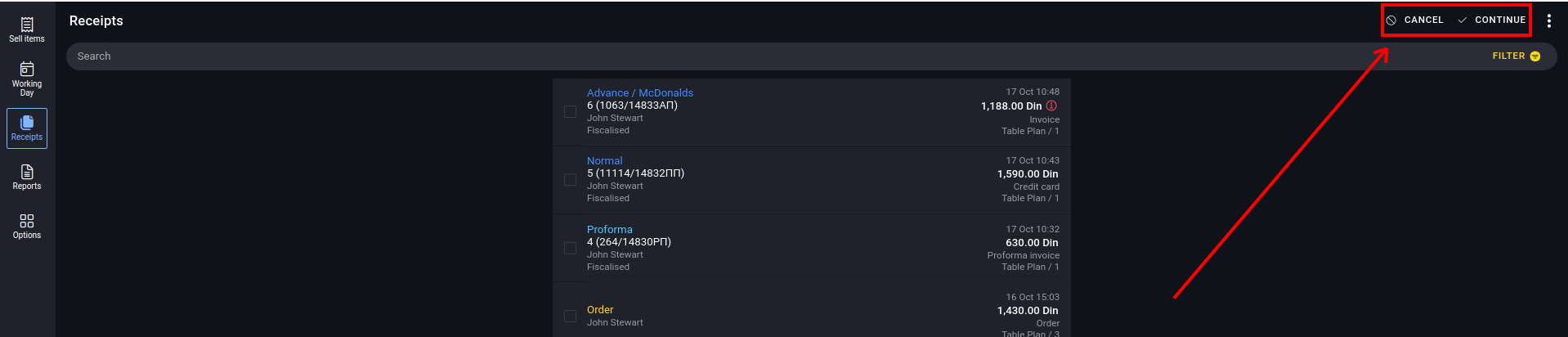1568x337 pixels.
Task: Open the Order entry title link
Action: [x=600, y=310]
